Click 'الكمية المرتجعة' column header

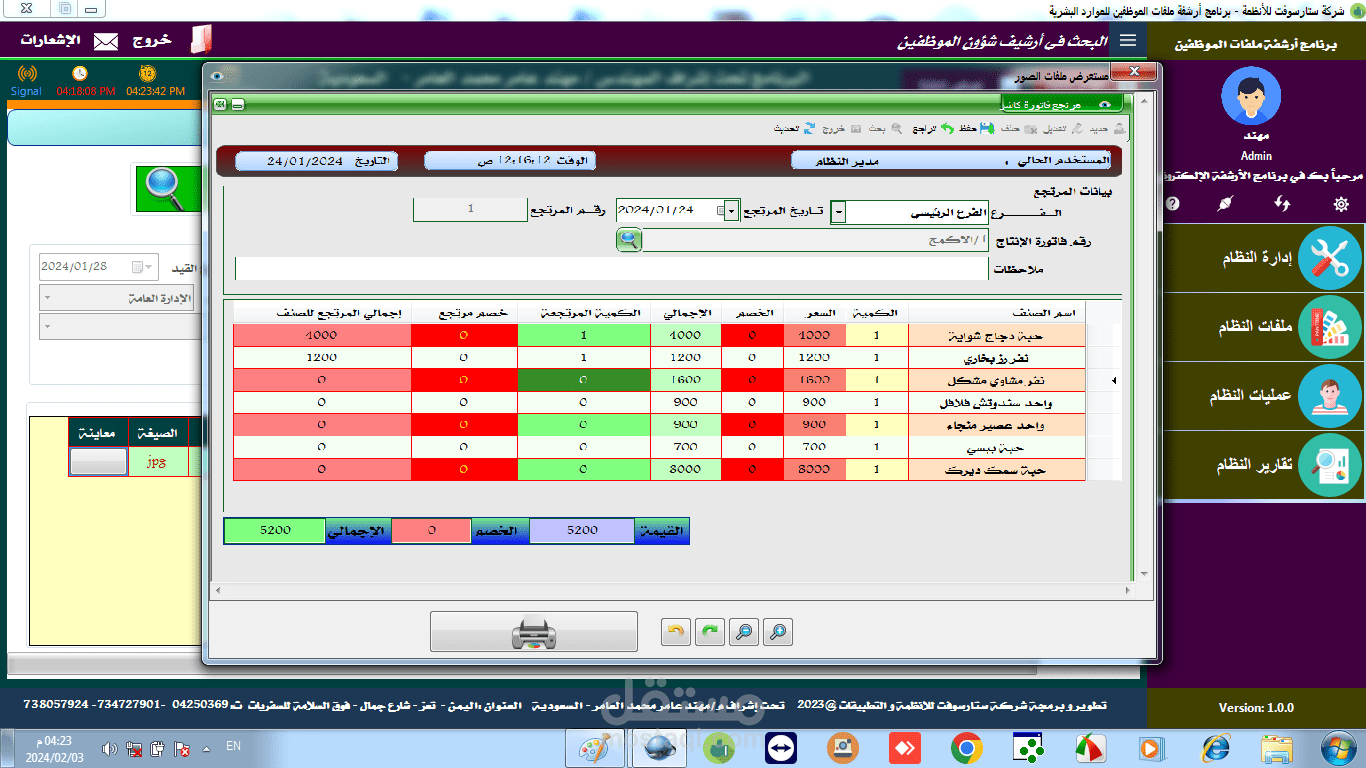pyautogui.click(x=584, y=313)
